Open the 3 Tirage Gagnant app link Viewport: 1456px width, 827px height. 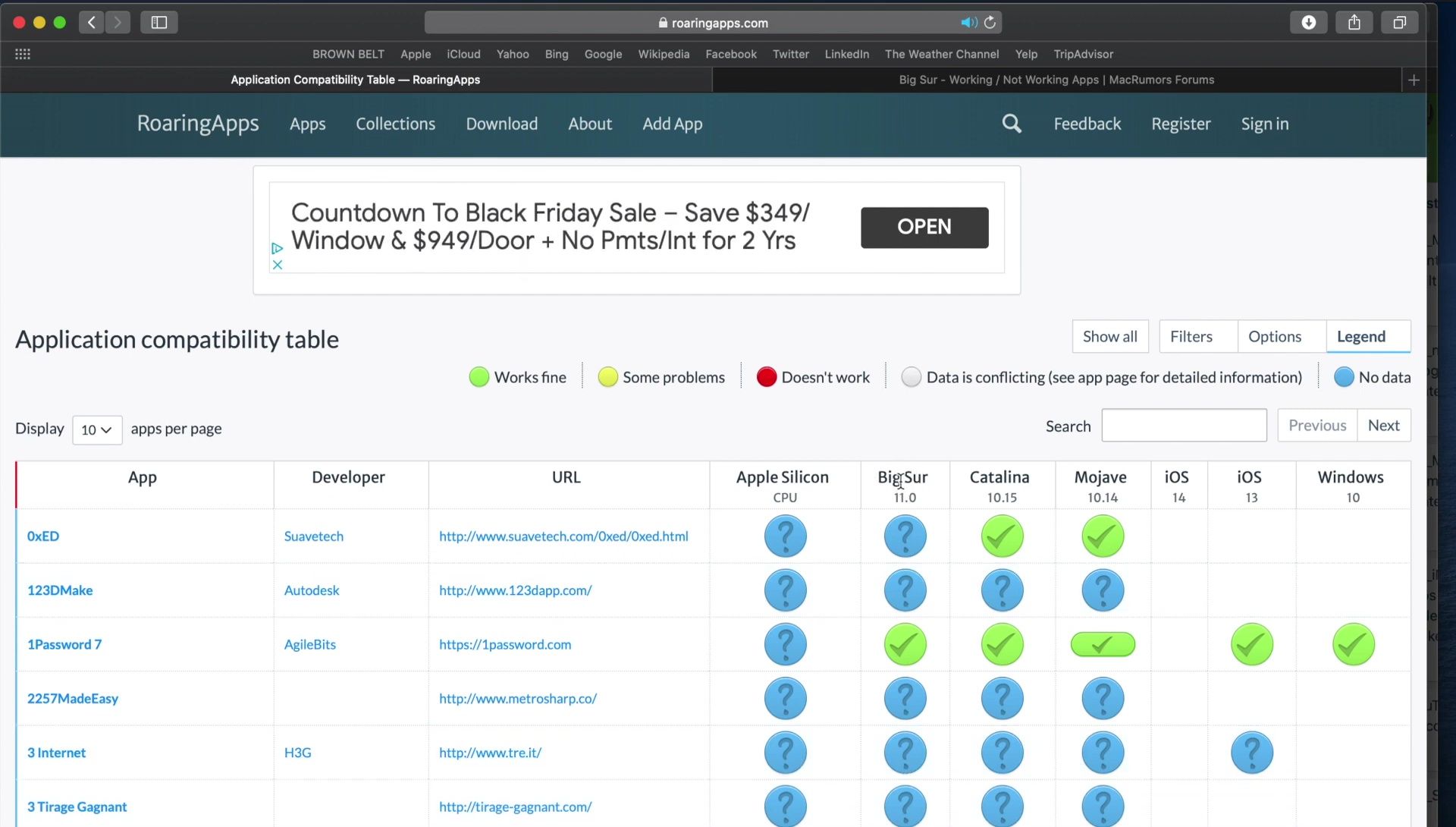click(x=77, y=807)
